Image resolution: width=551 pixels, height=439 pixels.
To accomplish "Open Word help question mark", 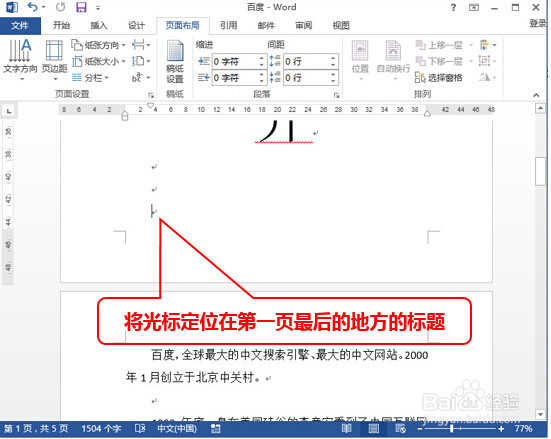I will tap(453, 7).
